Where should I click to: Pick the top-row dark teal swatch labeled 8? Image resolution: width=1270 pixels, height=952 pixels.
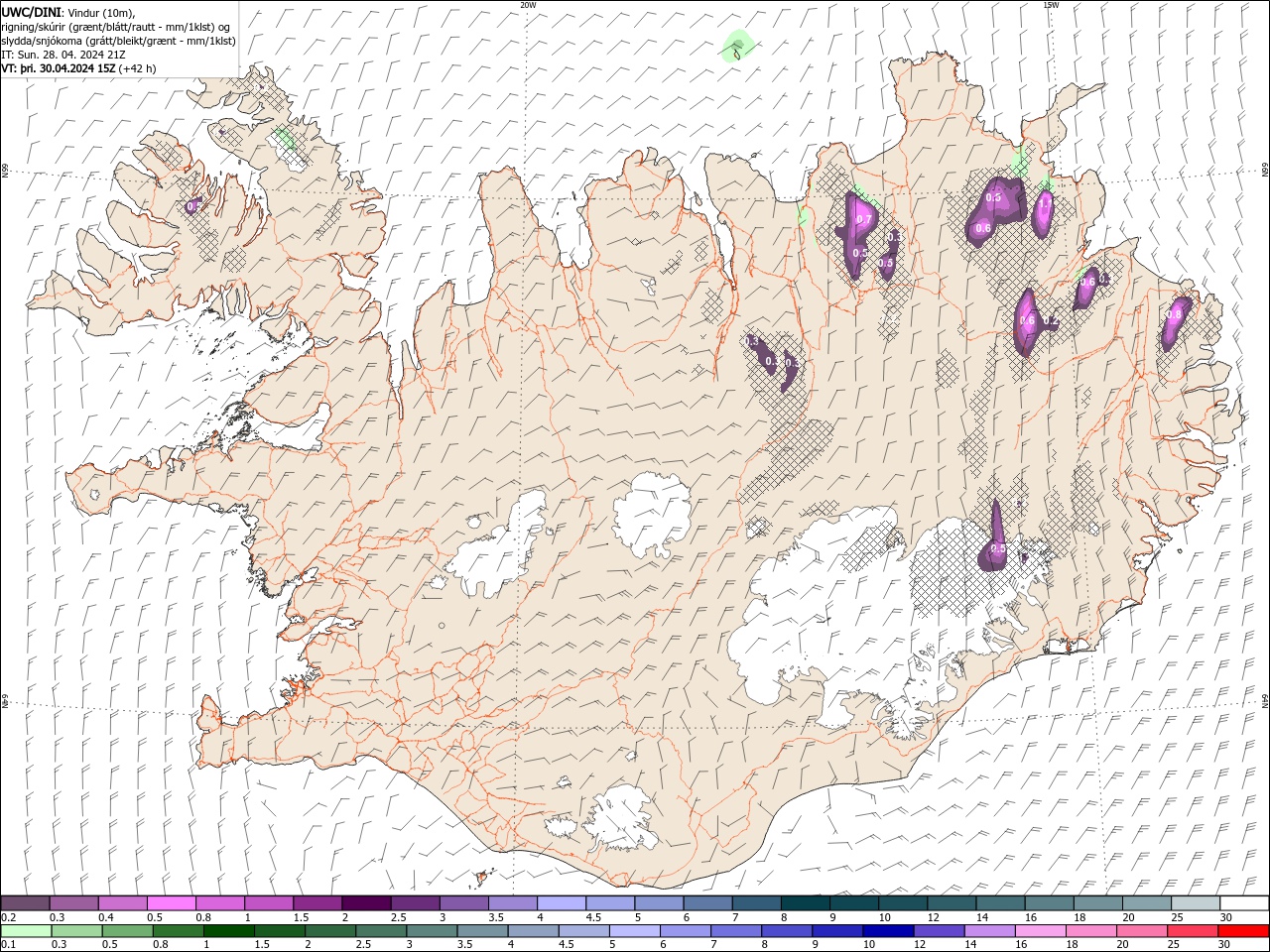pos(805,903)
